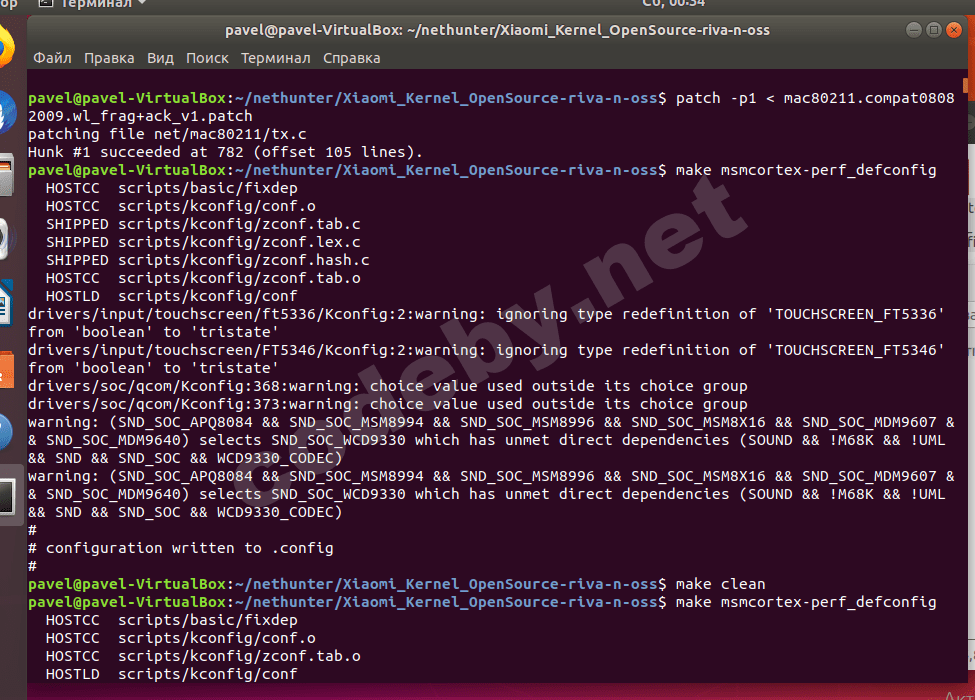This screenshot has height=700, width=975.
Task: Click the qcom/Kconfig:373 warning line
Action: [x=387, y=405]
